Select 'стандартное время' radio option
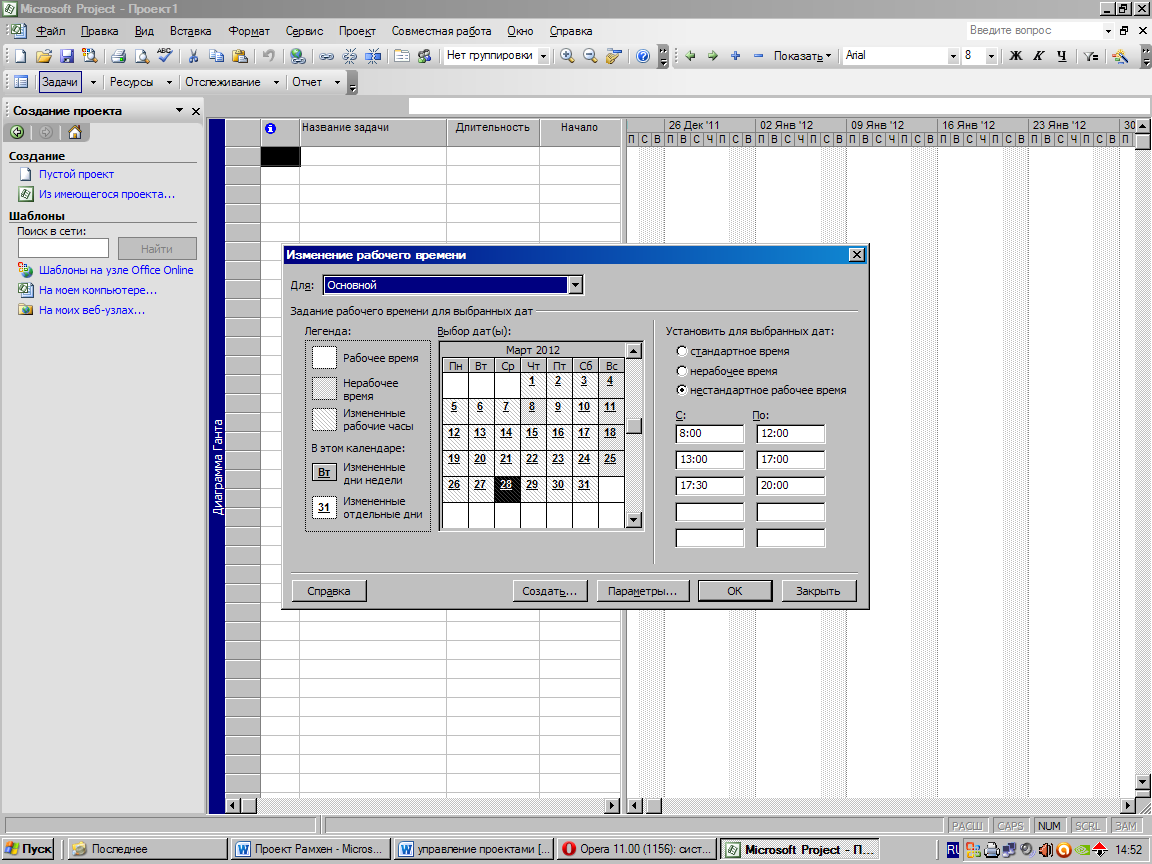The image size is (1152, 864). (681, 351)
